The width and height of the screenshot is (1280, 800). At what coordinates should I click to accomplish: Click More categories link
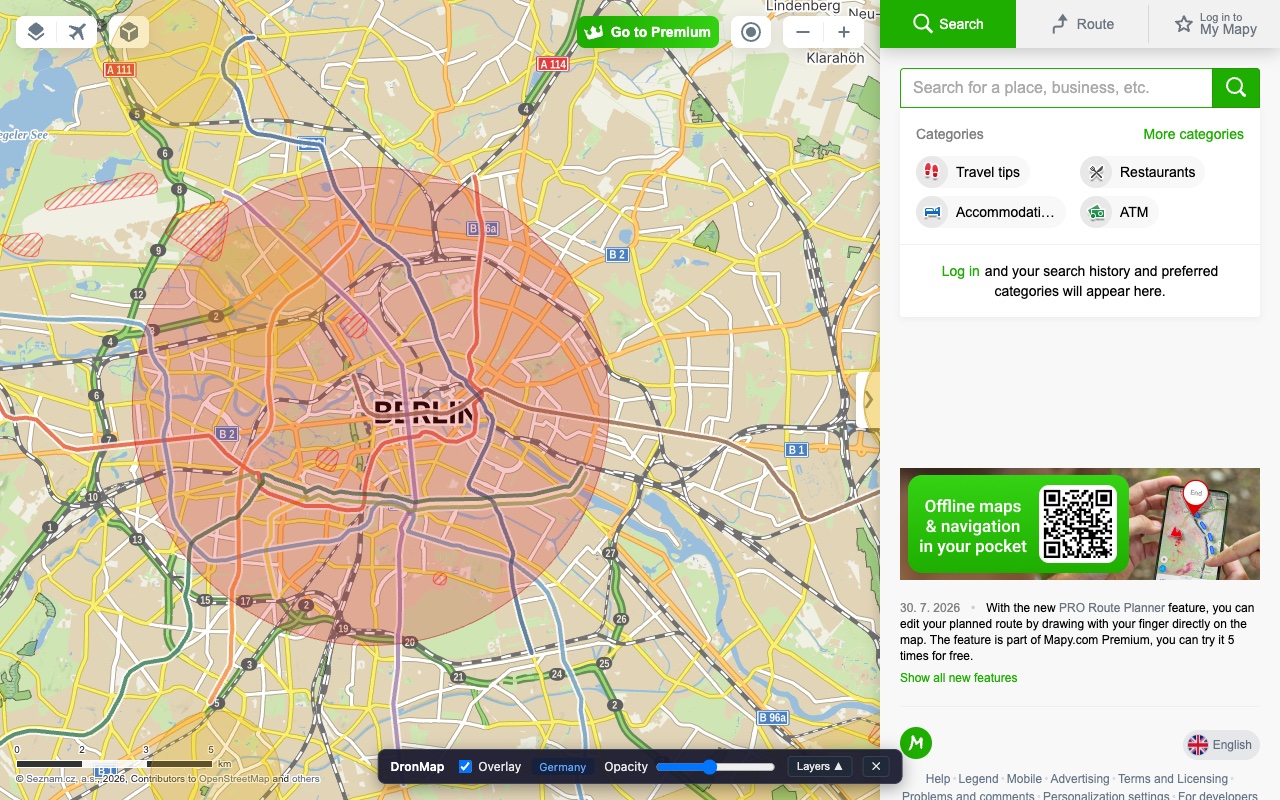pyautogui.click(x=1193, y=134)
